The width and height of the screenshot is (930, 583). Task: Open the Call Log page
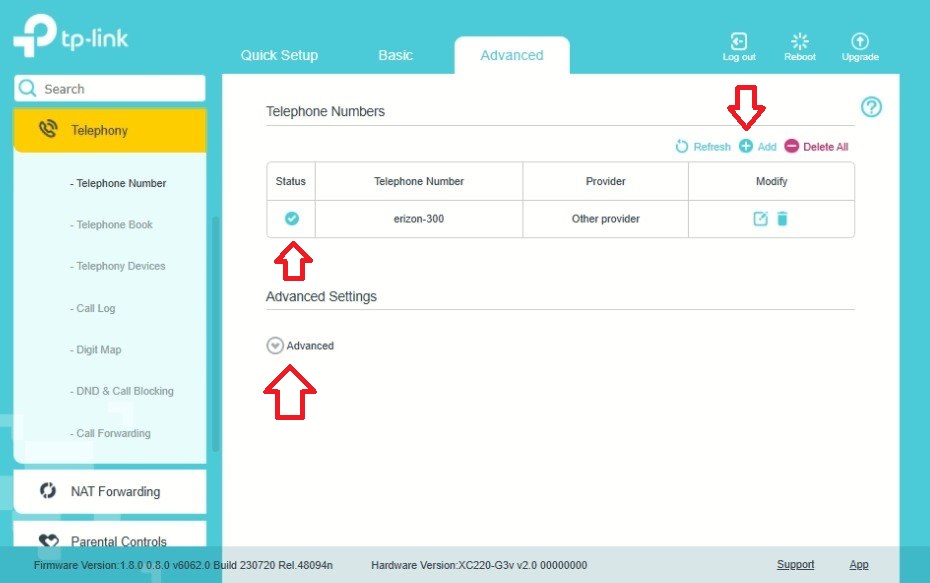click(93, 308)
